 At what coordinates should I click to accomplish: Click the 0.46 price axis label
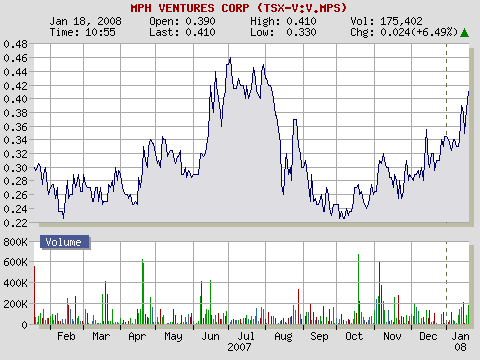point(15,58)
